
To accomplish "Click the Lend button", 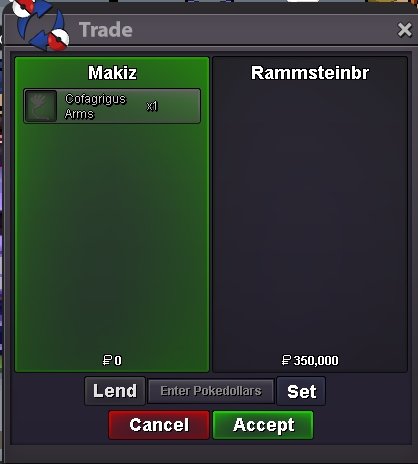I will [115, 391].
